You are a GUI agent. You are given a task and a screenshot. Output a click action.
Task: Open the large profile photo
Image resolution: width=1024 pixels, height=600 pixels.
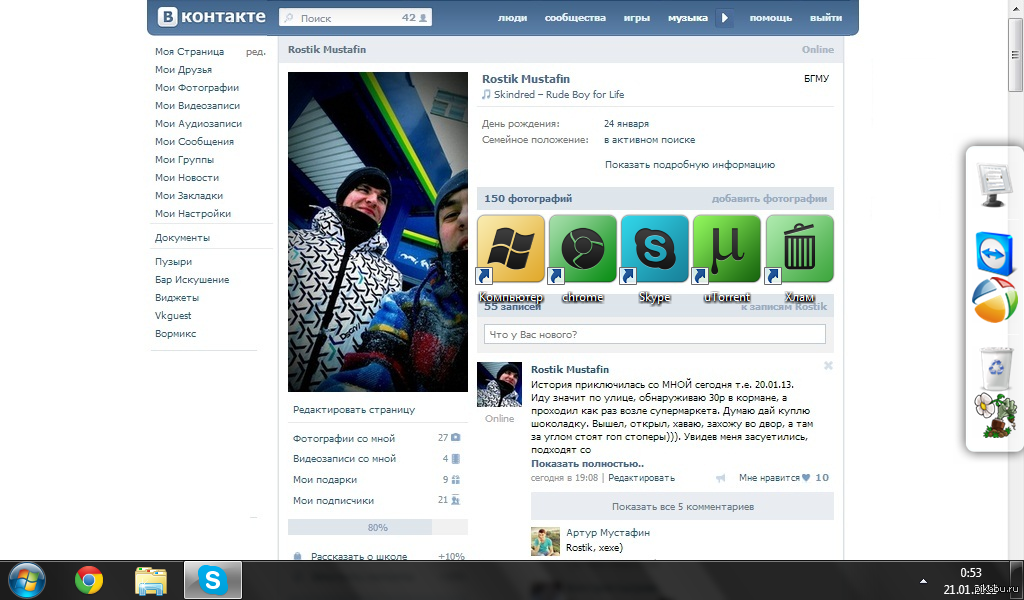point(377,232)
